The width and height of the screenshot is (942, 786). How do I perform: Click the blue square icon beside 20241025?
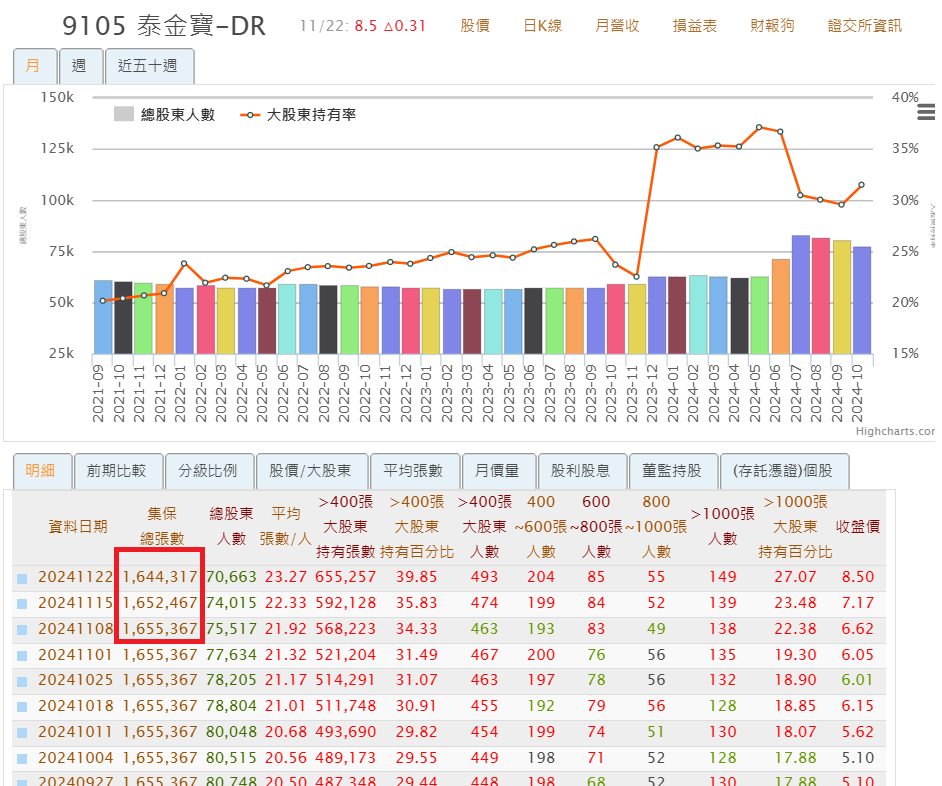(22, 680)
